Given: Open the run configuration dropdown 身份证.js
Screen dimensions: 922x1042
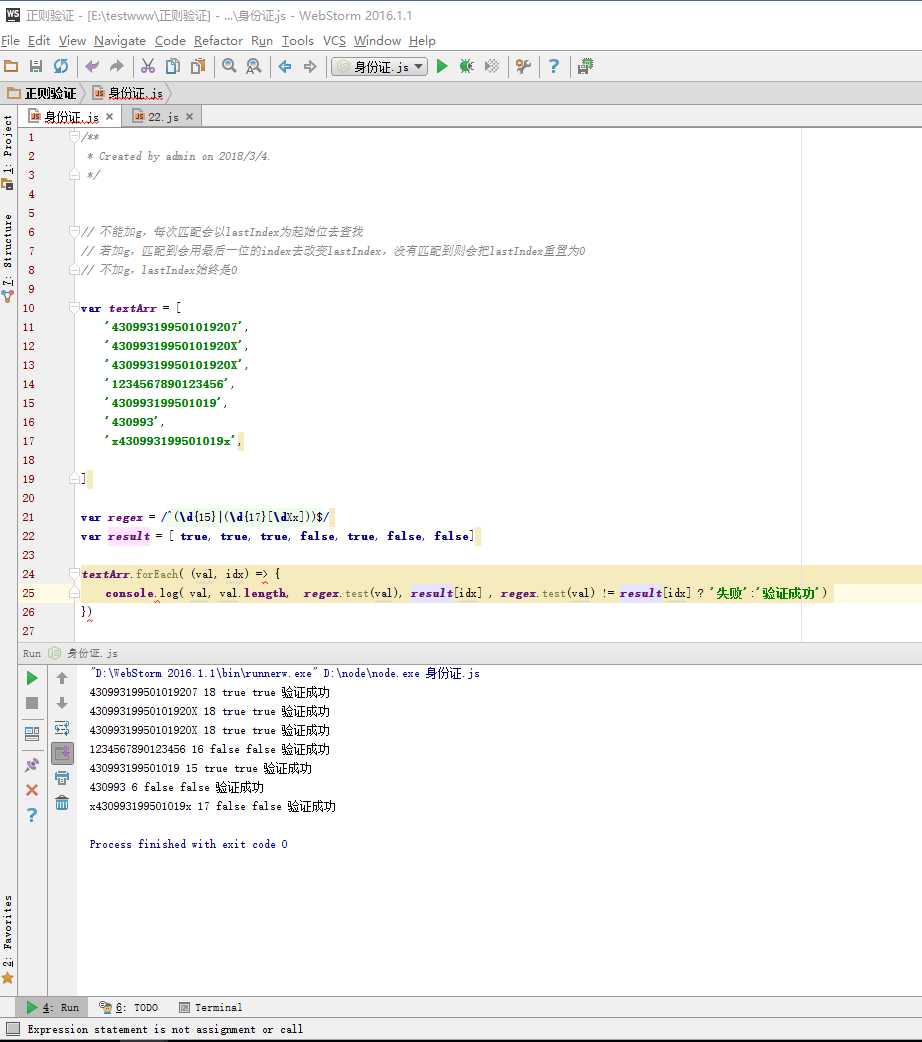Looking at the screenshot, I should (x=380, y=66).
